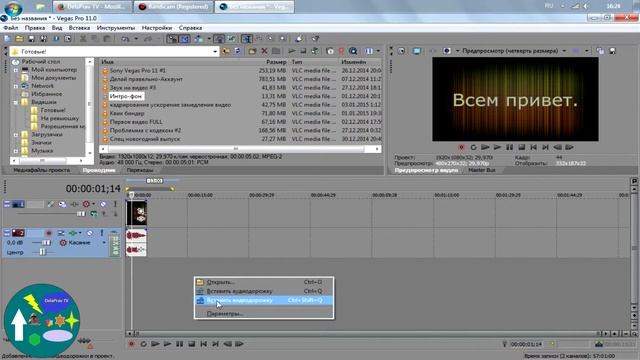The image size is (640, 360).
Task: Open video track FX icon
Action: pyautogui.click(x=74, y=204)
